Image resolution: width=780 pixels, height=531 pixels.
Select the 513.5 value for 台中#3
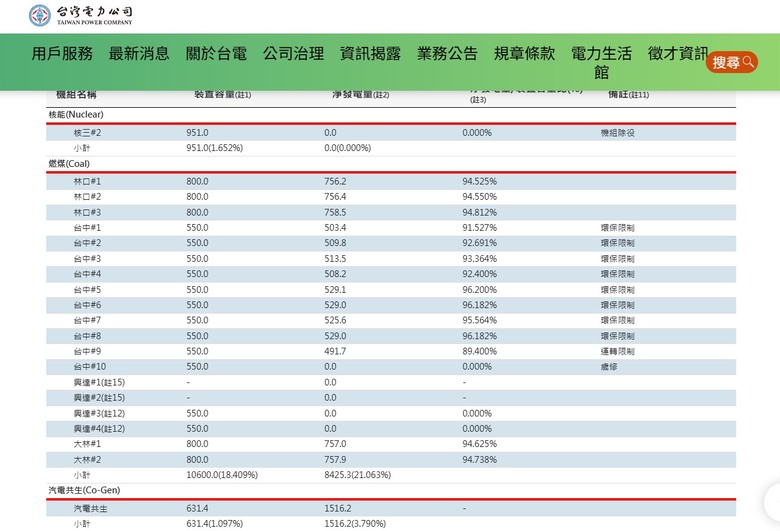335,259
